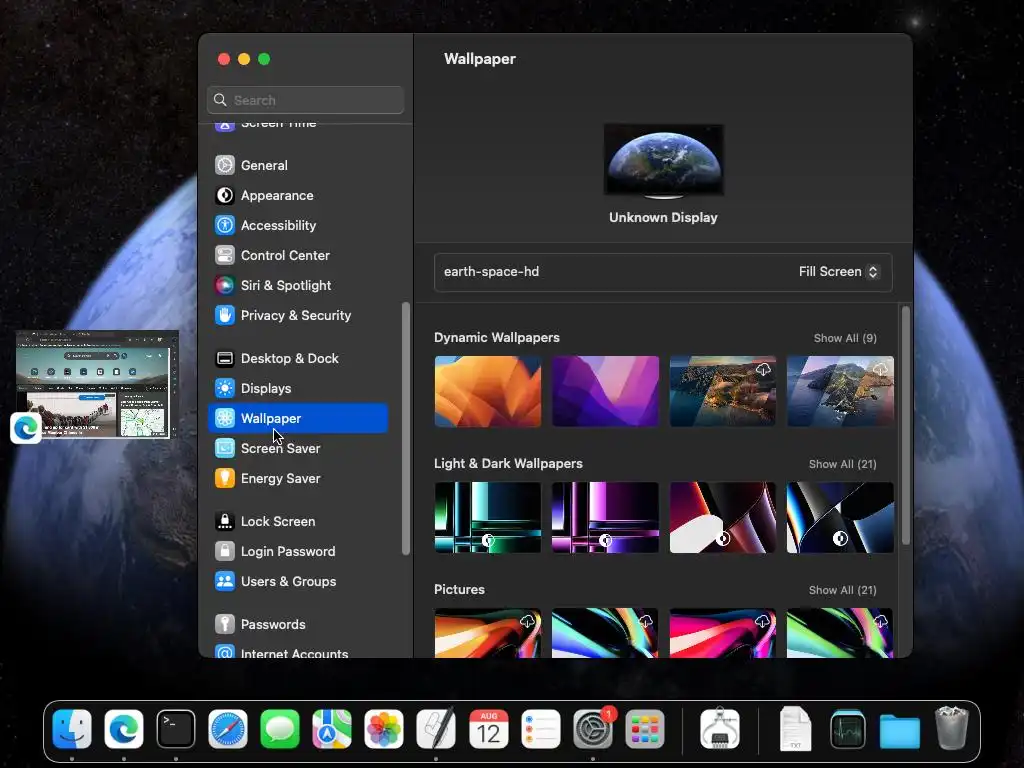The image size is (1024, 768).
Task: Select fourth green Pictures wallpaper
Action: pos(840,633)
